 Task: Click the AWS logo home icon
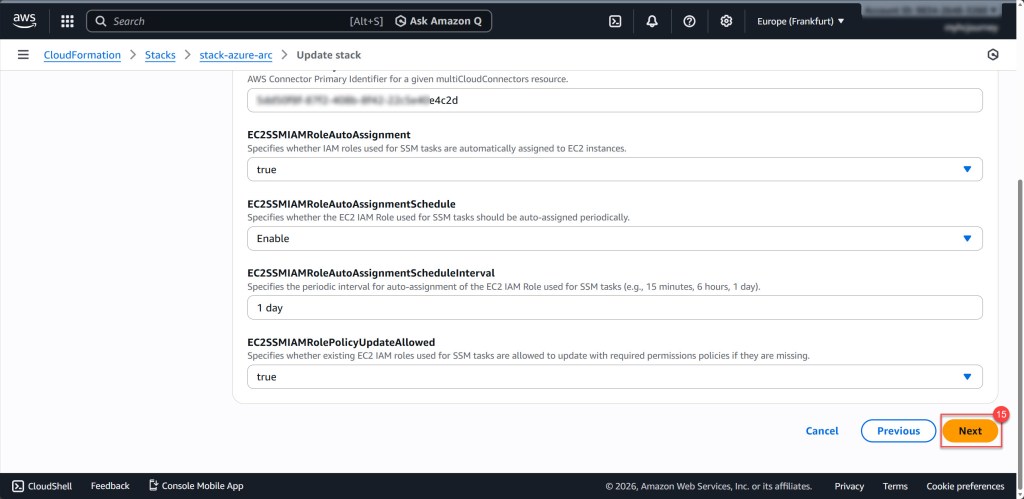pyautogui.click(x=24, y=21)
